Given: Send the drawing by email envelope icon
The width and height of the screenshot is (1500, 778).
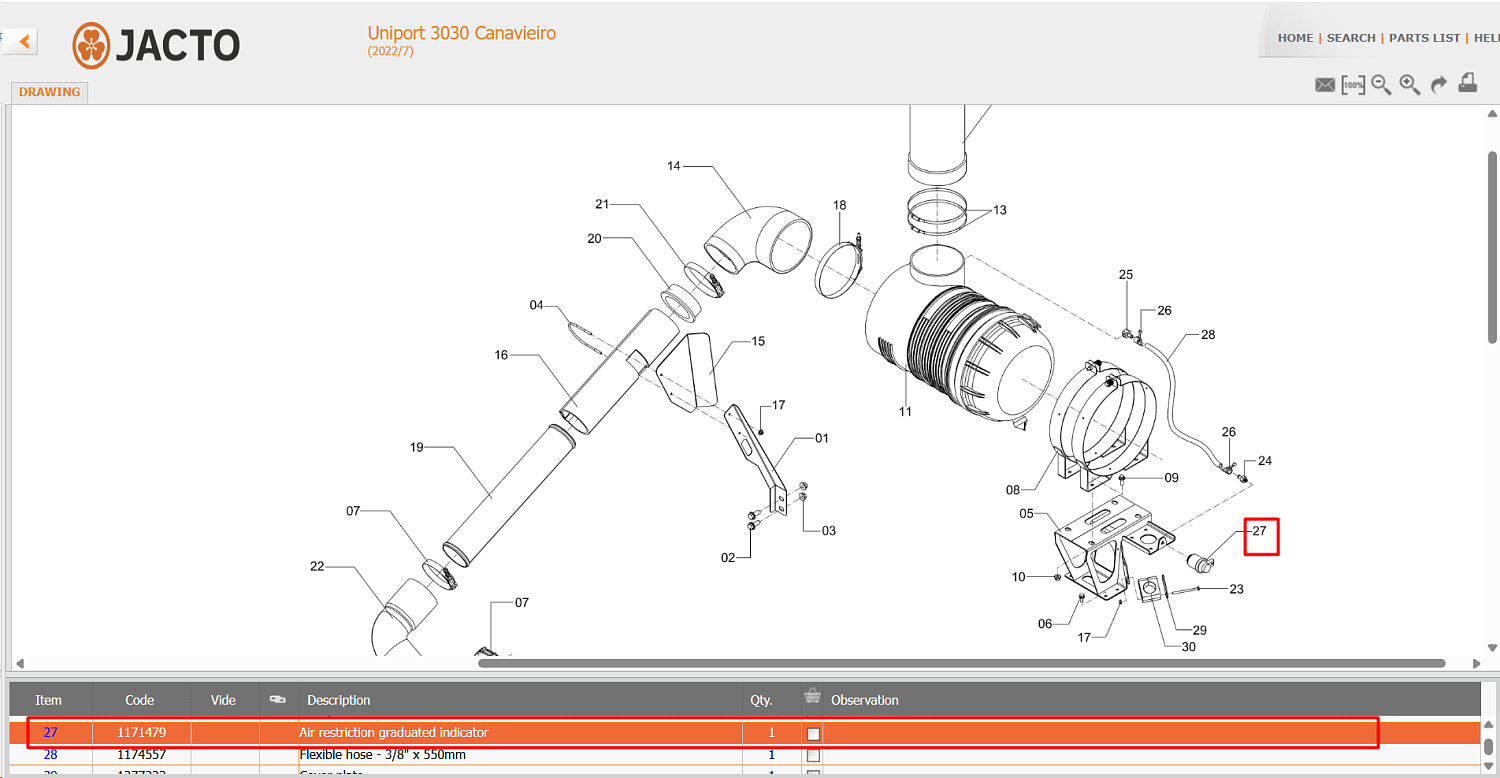Looking at the screenshot, I should pos(1325,85).
